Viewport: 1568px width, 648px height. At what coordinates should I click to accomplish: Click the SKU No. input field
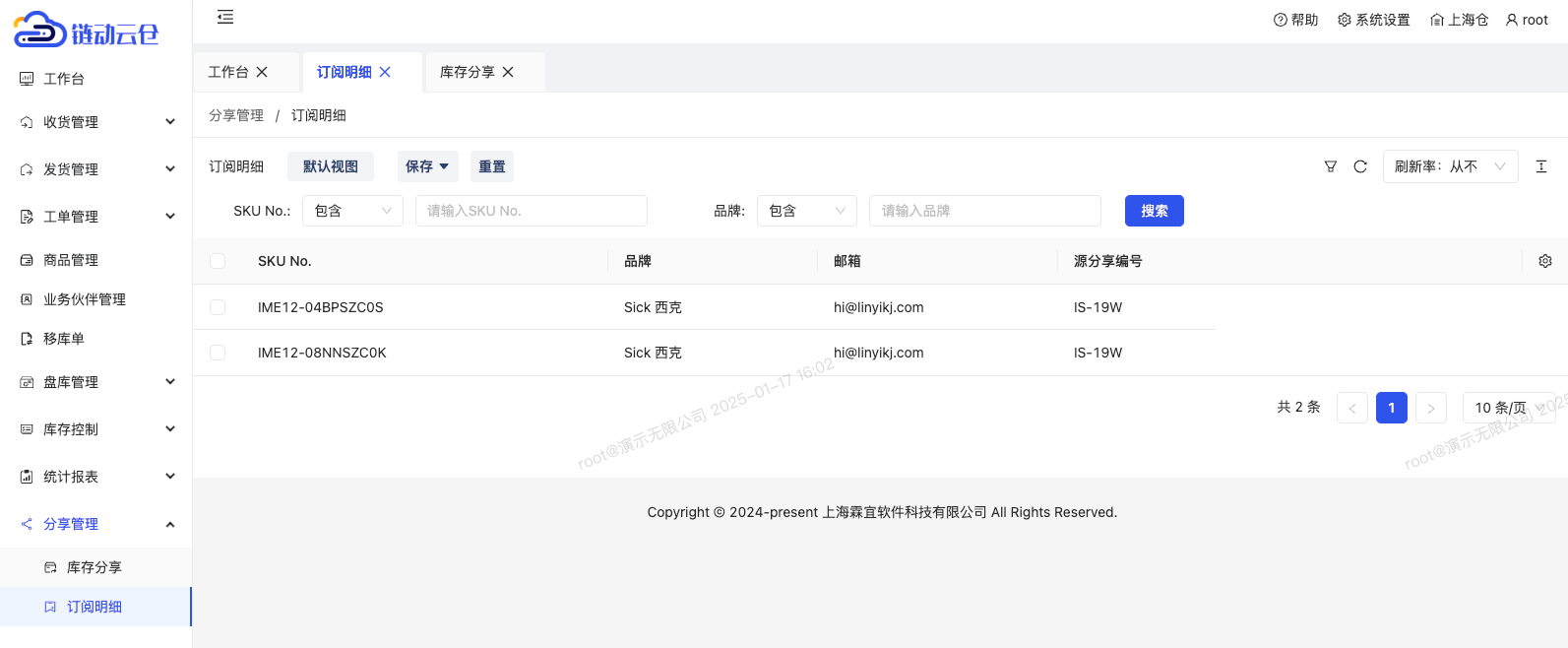531,211
